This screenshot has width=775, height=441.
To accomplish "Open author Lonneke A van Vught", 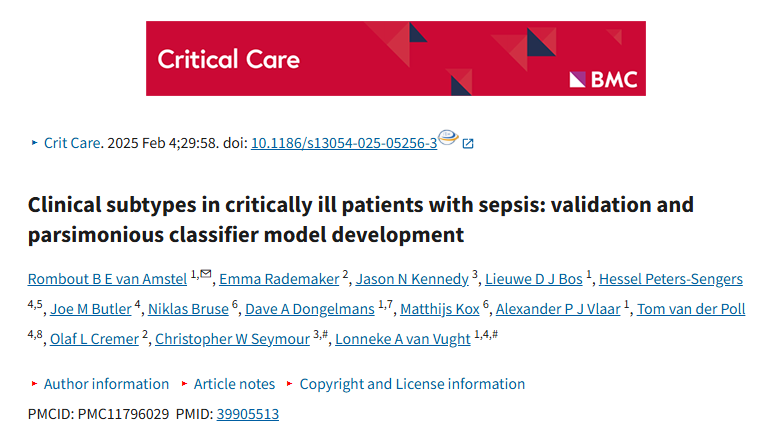I will pyautogui.click(x=403, y=339).
